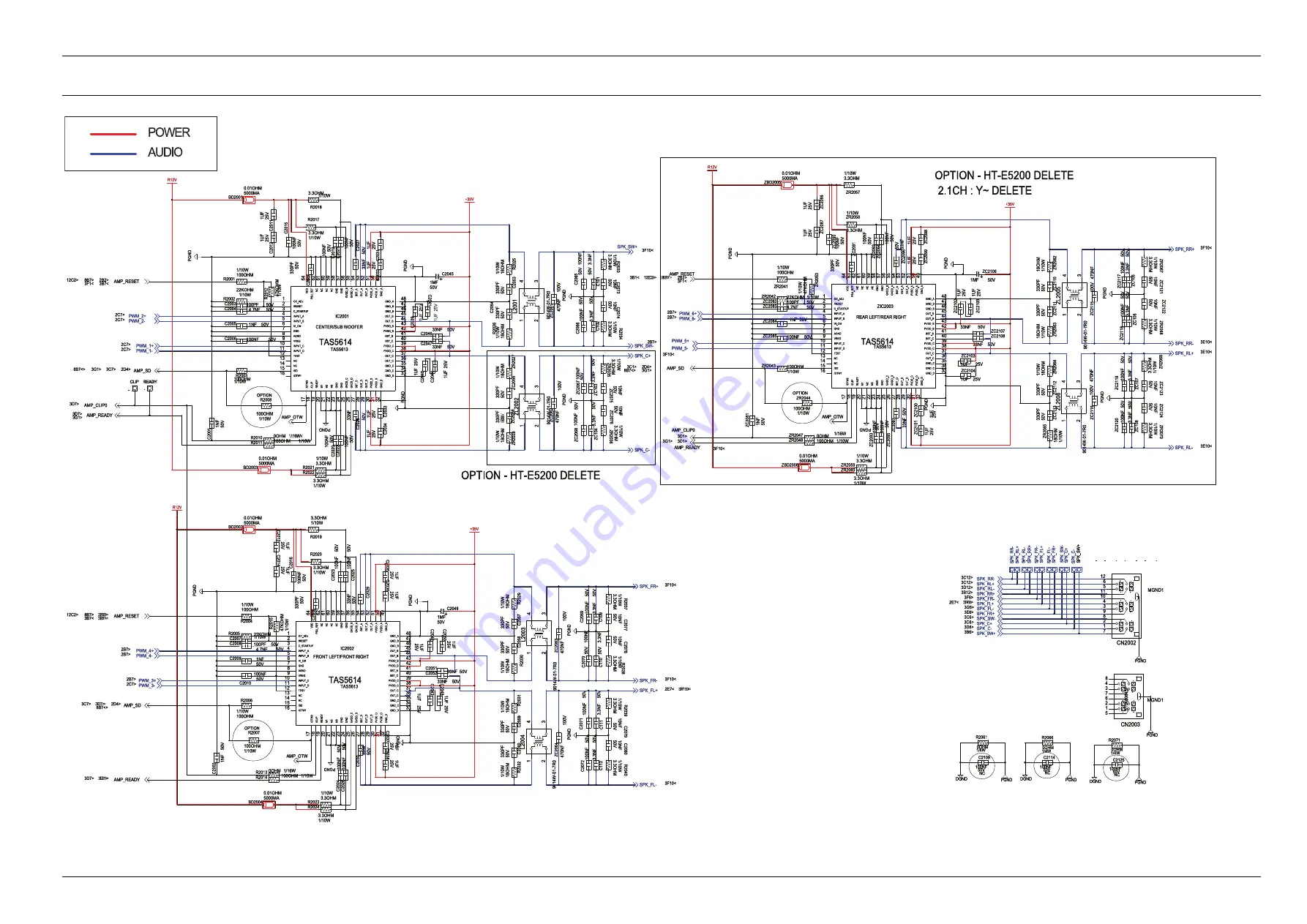
Task: Click 'OPTION - HT-E5200 DELETE' heading above 2.1CH note
Action: tap(1004, 175)
